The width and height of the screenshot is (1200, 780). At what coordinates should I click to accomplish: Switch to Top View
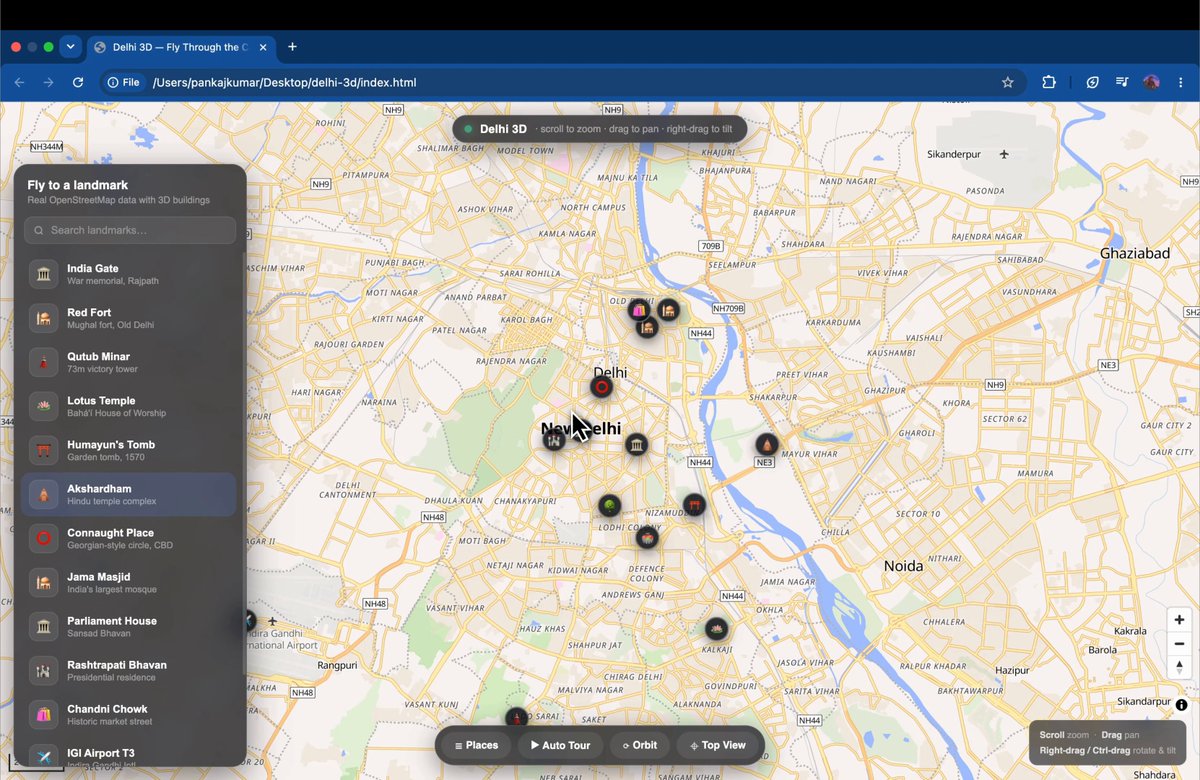click(x=718, y=745)
